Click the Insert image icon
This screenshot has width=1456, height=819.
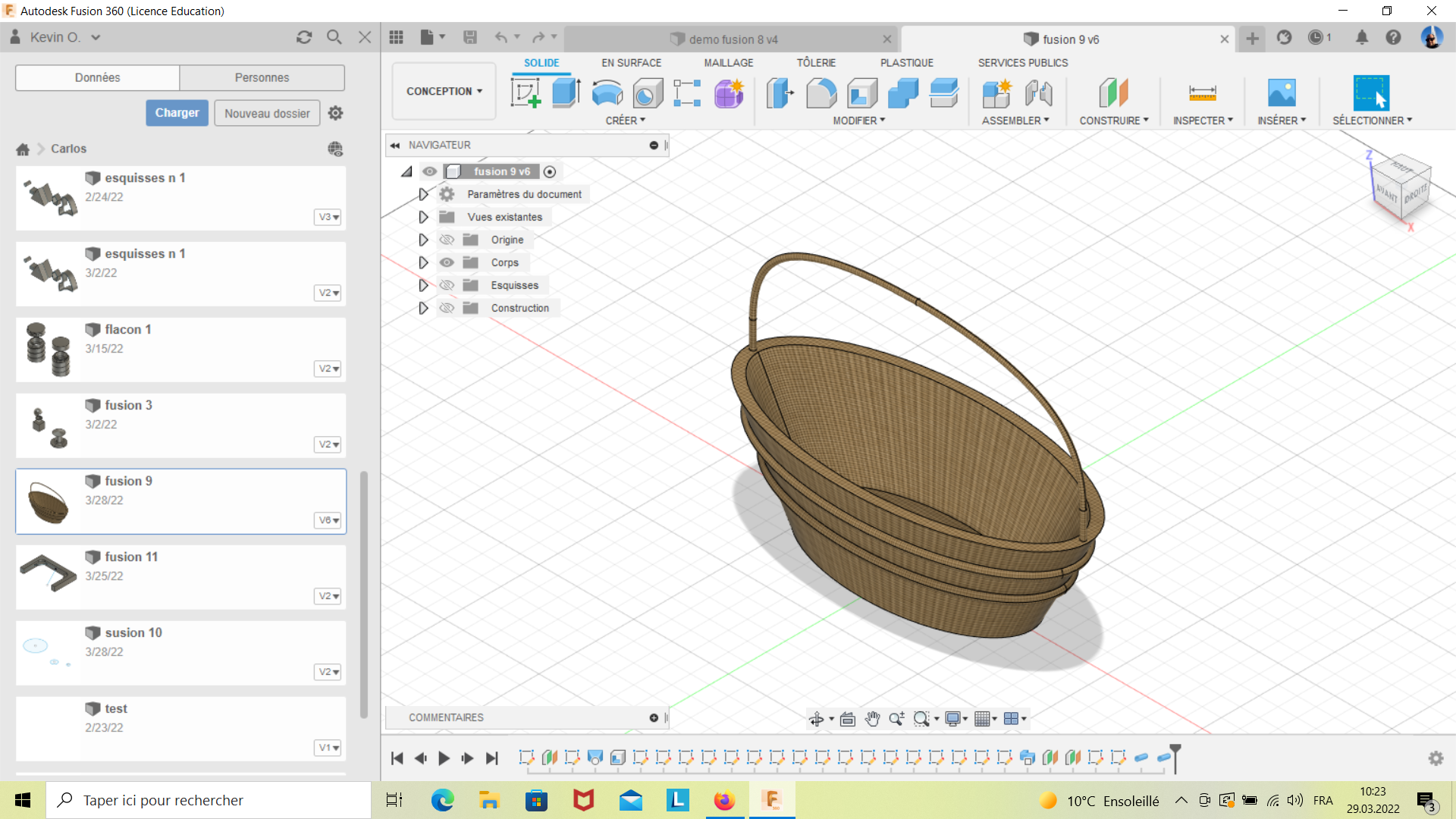pyautogui.click(x=1282, y=93)
